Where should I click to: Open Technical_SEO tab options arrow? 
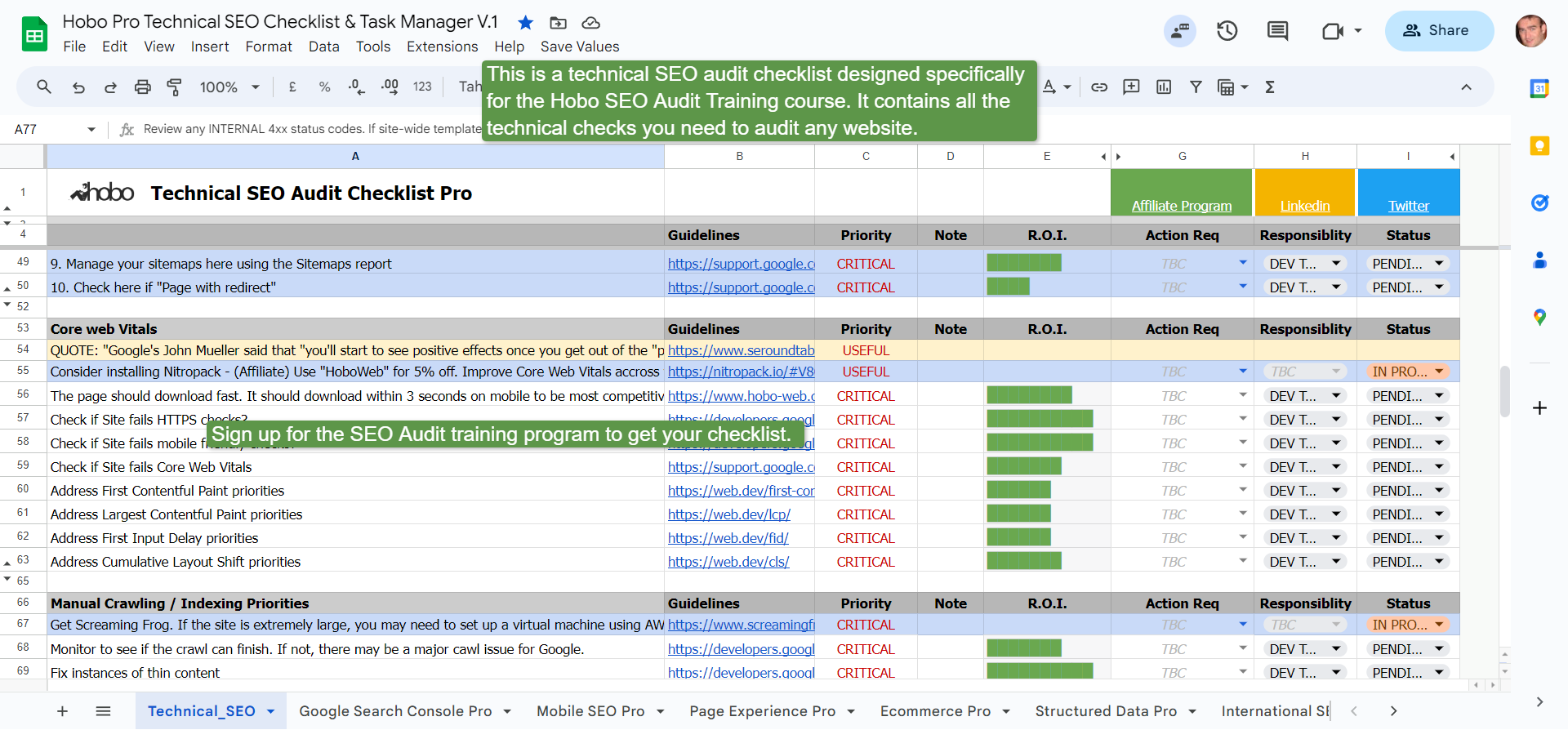(270, 711)
